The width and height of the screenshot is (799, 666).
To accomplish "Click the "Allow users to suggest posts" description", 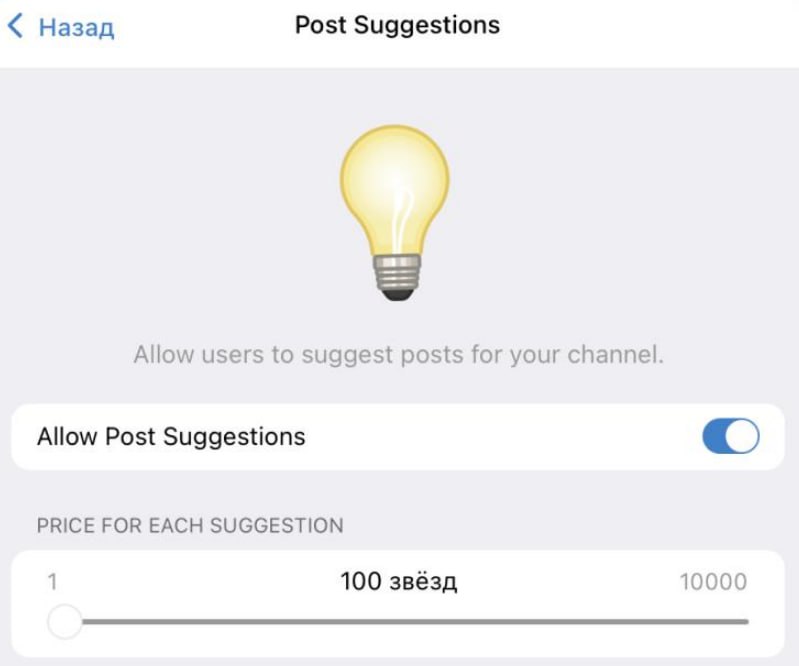I will tap(398, 355).
